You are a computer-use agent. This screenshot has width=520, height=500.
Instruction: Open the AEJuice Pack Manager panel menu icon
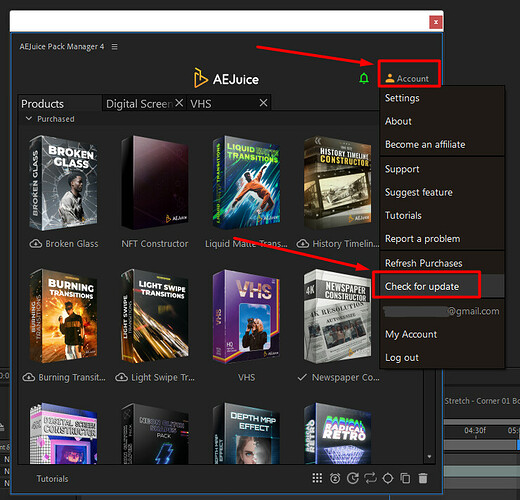click(114, 47)
